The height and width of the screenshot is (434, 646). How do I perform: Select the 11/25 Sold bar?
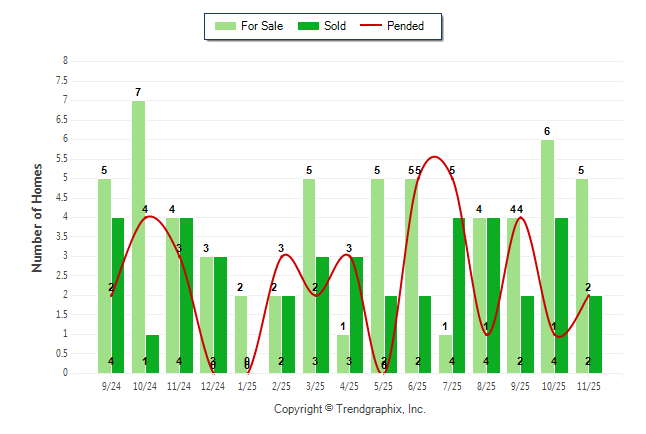point(595,334)
